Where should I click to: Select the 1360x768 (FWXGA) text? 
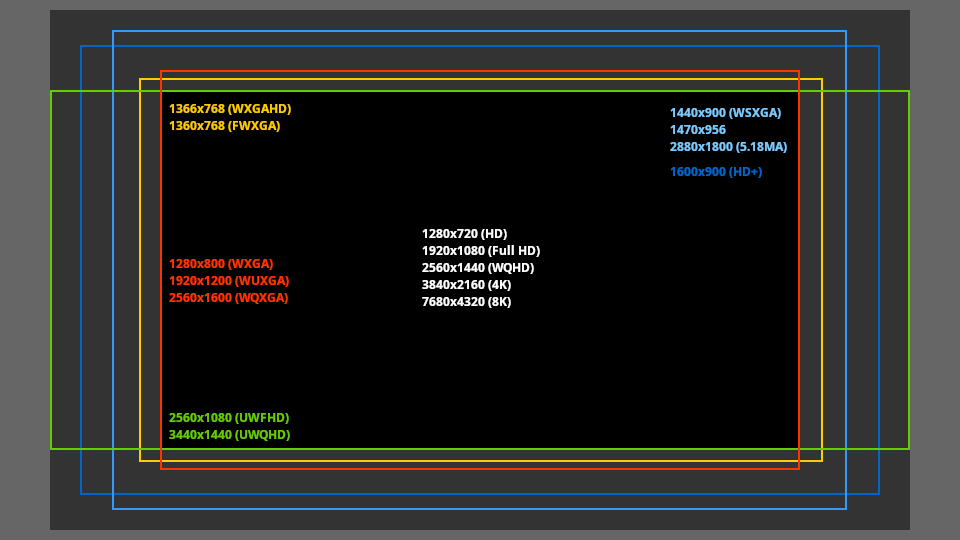pos(224,126)
